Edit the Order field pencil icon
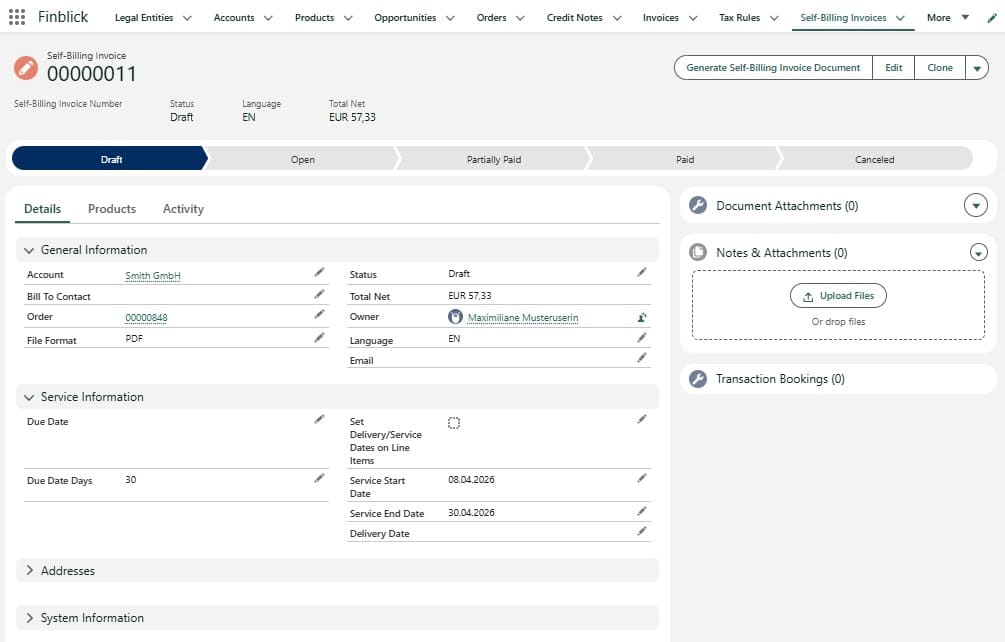 (319, 315)
